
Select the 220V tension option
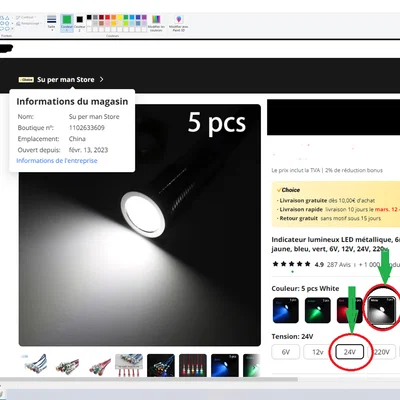(382, 352)
